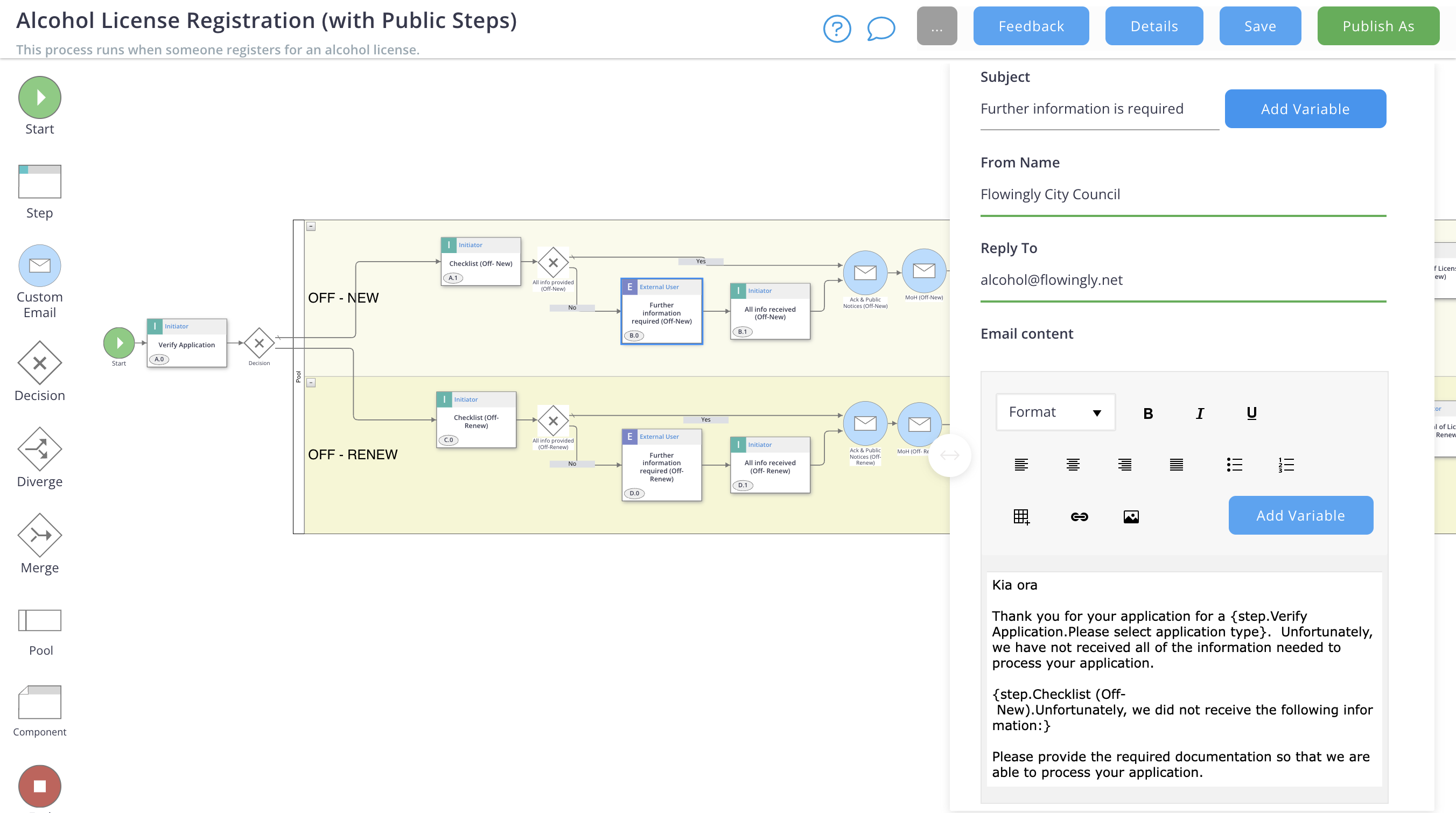Align email text right
The width and height of the screenshot is (1456, 813).
1125,465
